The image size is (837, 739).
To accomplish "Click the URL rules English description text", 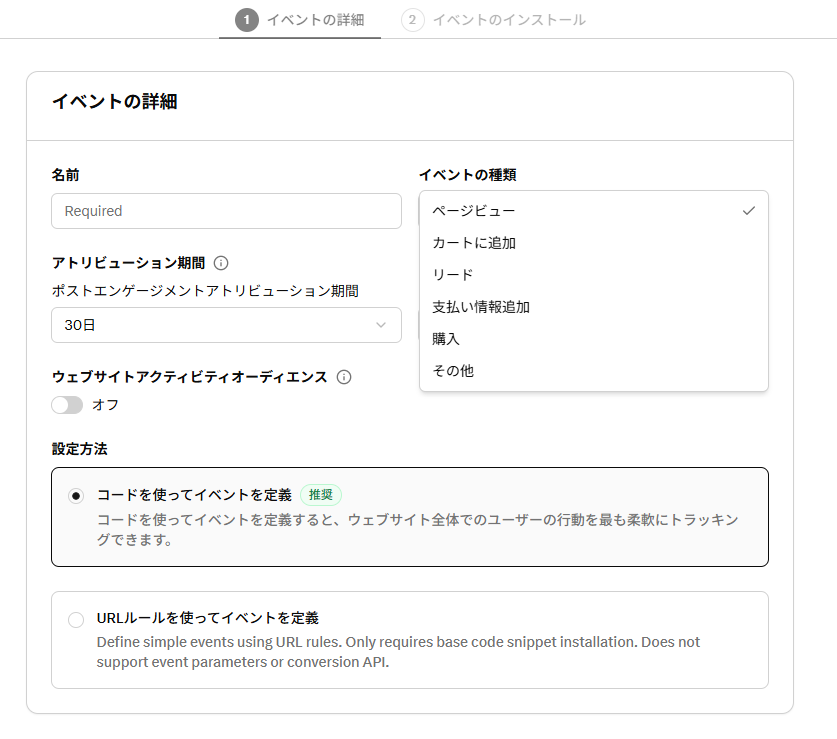I will click(398, 651).
